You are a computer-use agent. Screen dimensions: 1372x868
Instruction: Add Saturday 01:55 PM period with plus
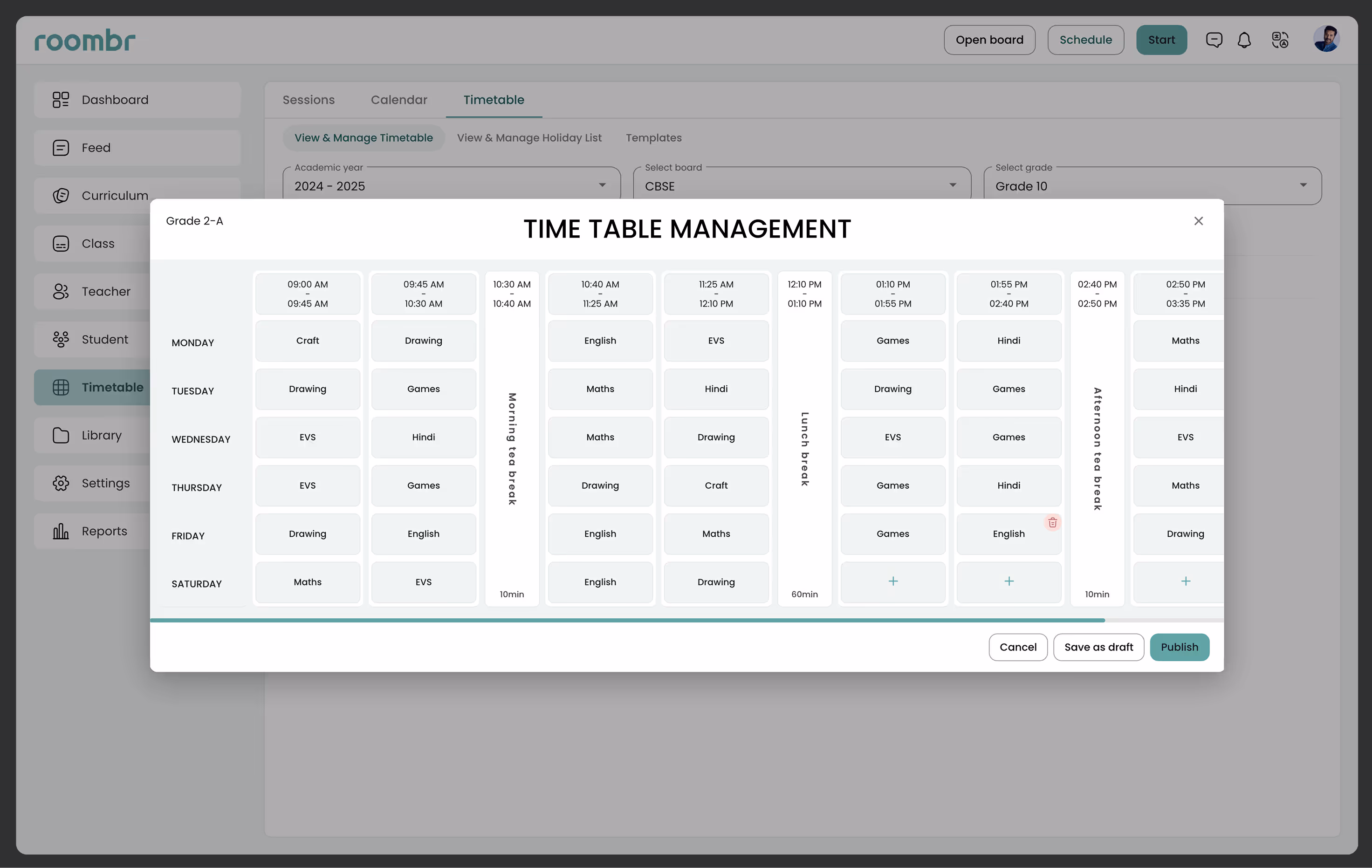point(1008,581)
